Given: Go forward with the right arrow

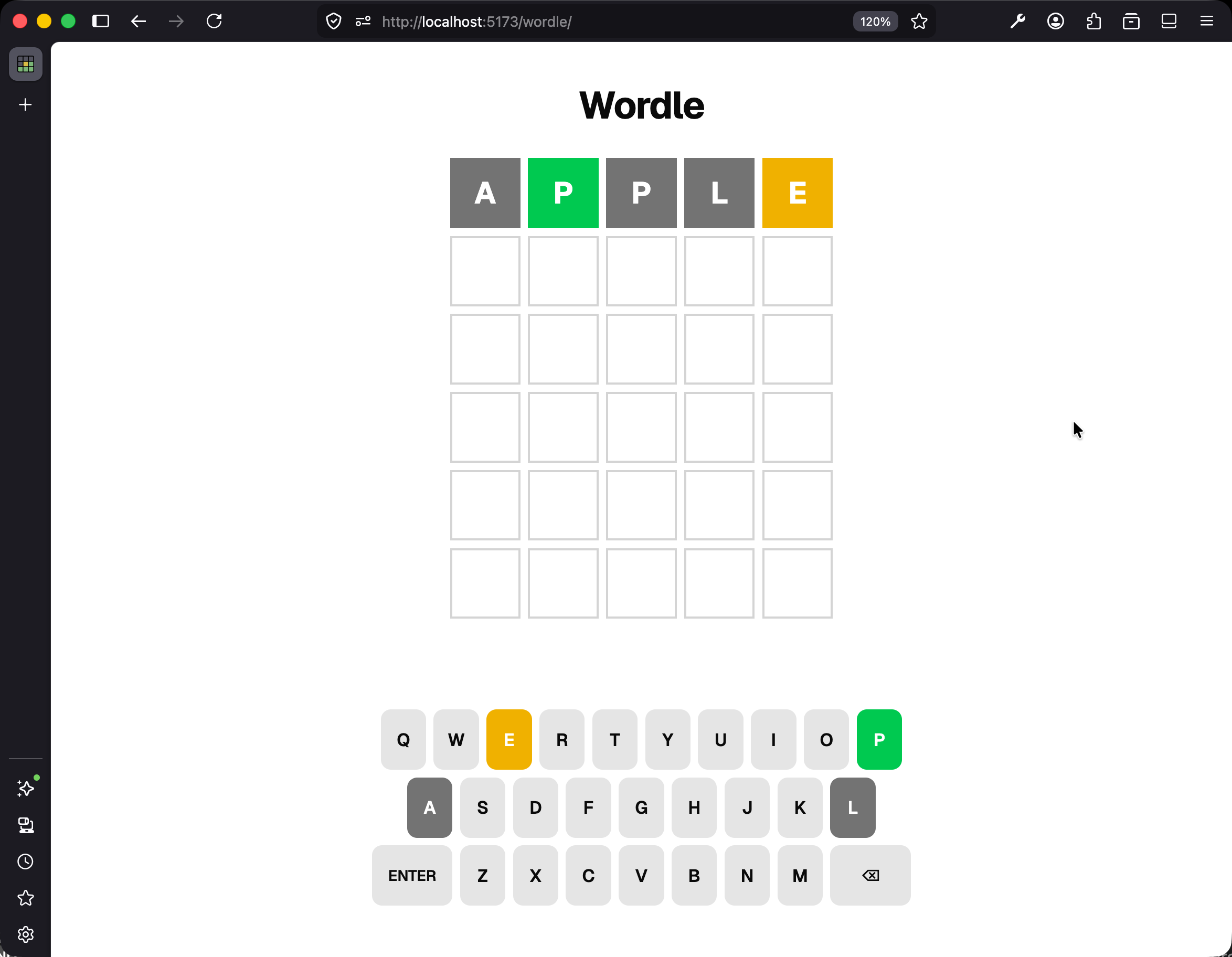Looking at the screenshot, I should click(x=176, y=22).
